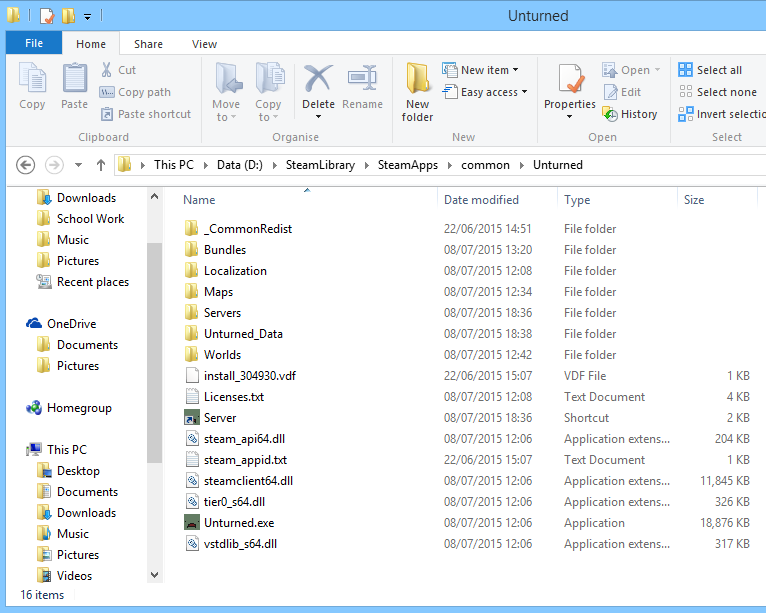Open the recent locations dropdown arrow

coord(78,165)
